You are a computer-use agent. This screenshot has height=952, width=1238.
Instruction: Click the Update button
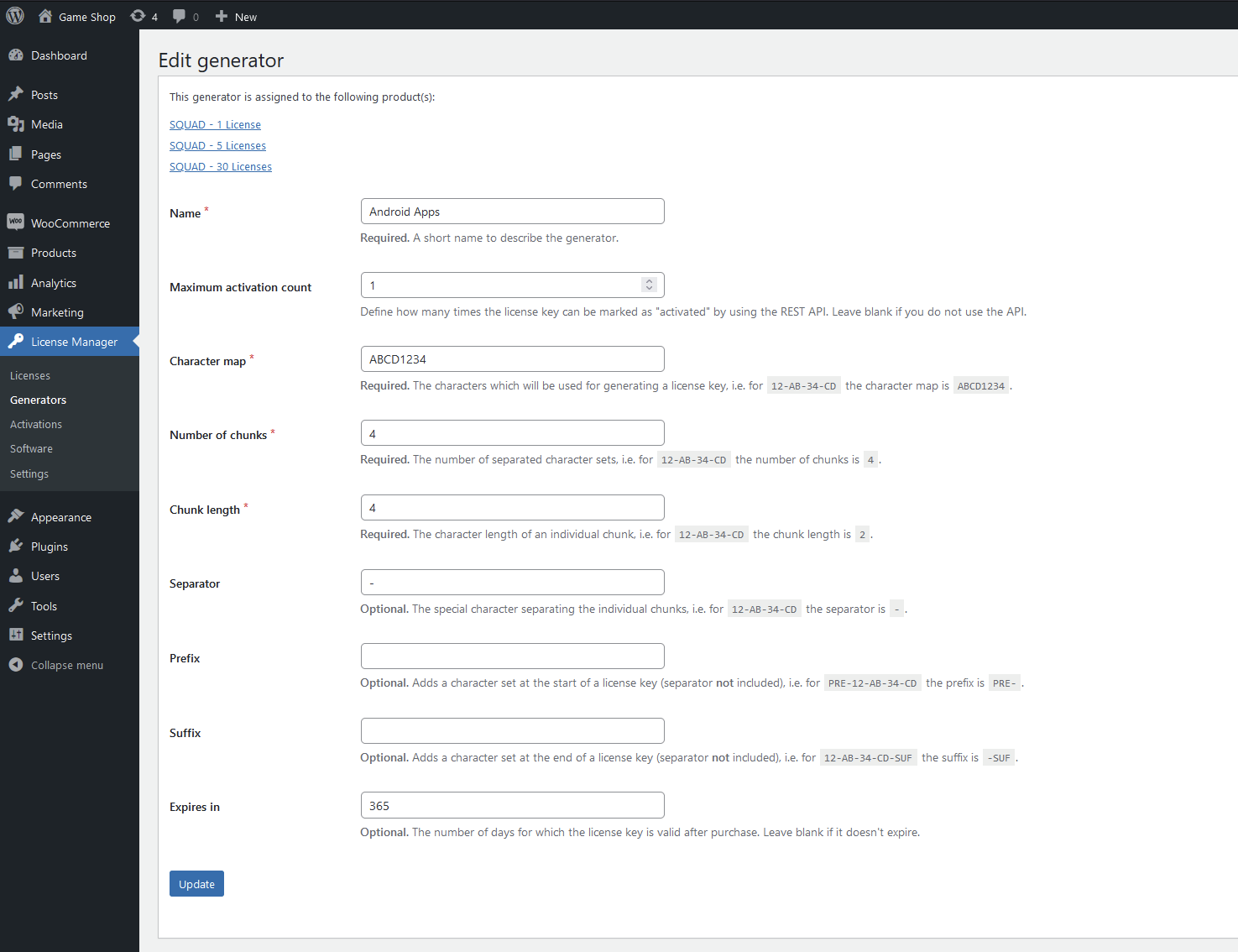point(196,883)
